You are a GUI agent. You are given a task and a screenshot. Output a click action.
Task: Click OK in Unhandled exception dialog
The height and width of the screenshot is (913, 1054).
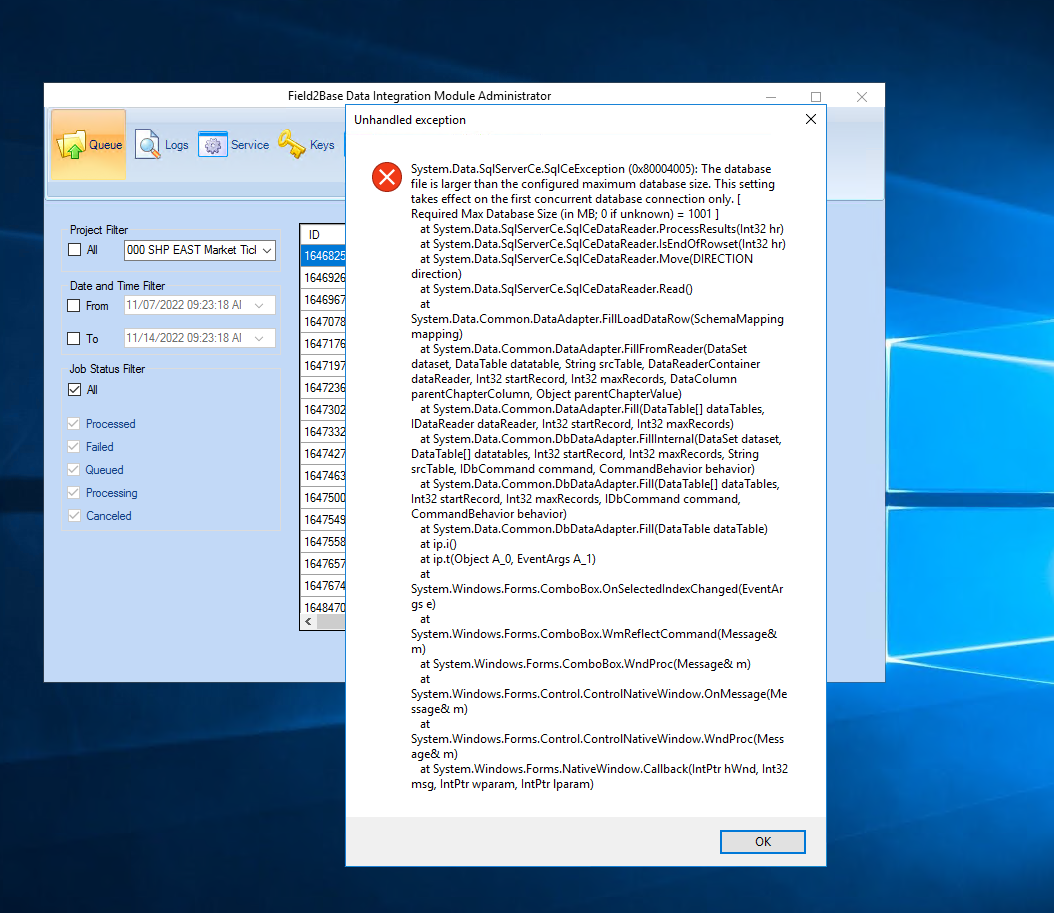(x=762, y=841)
